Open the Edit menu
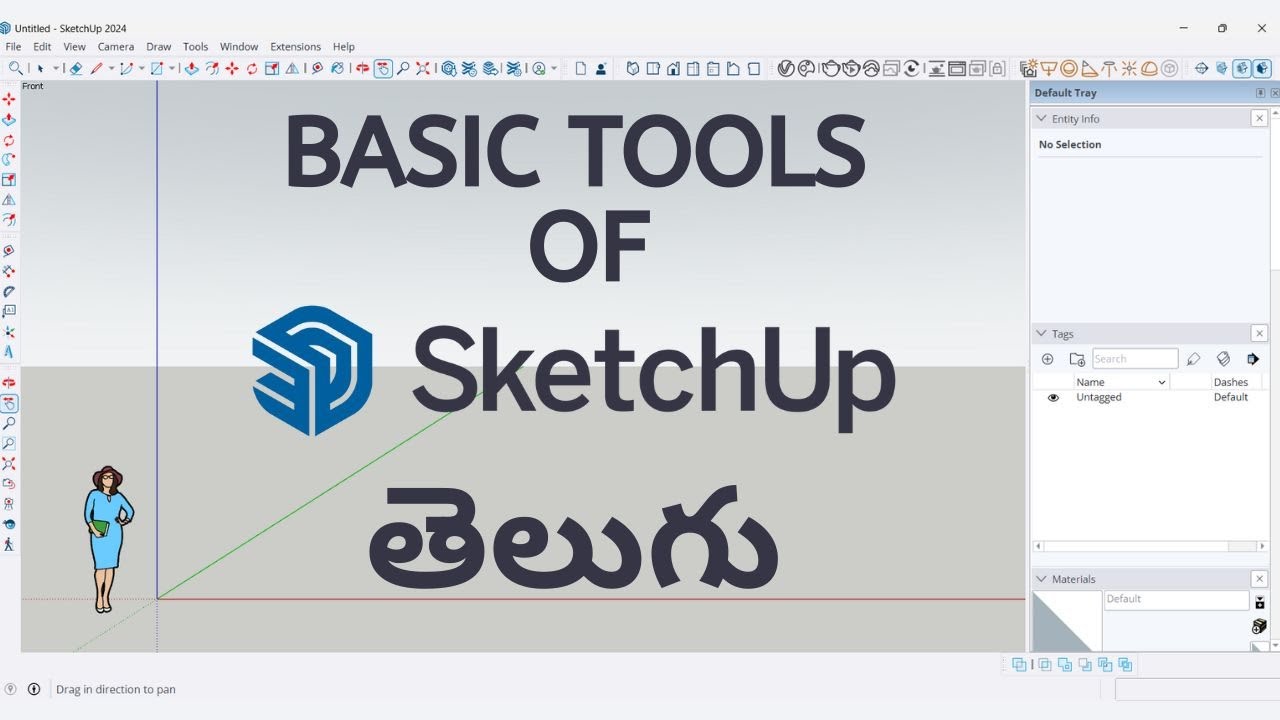 click(x=42, y=47)
